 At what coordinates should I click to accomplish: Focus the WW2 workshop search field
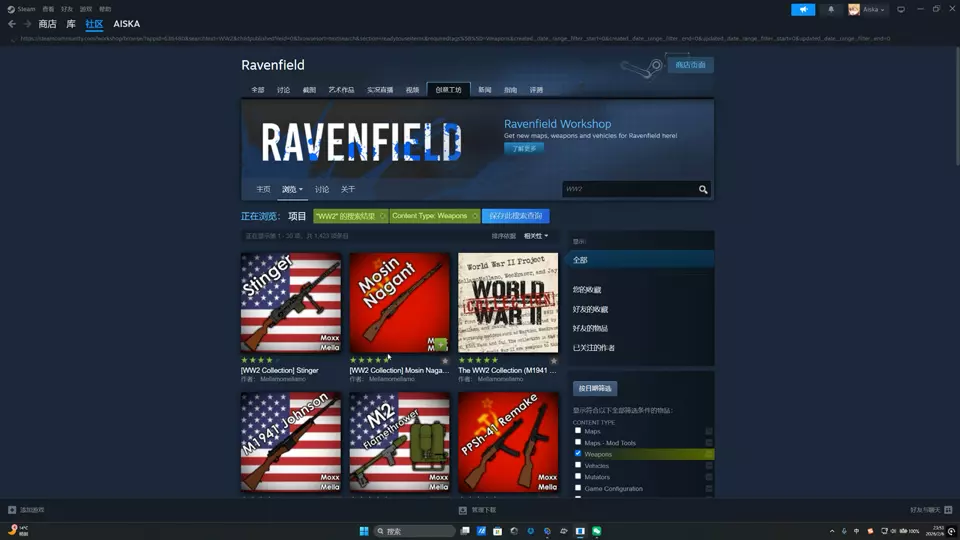(629, 189)
